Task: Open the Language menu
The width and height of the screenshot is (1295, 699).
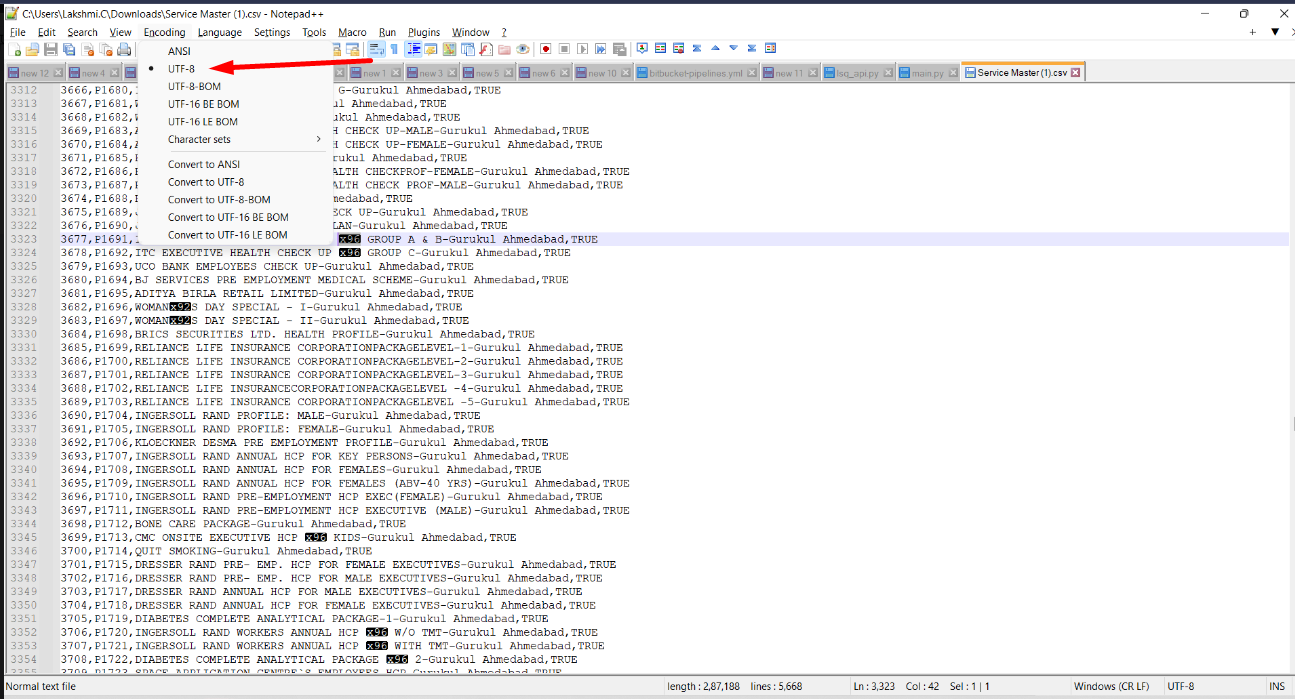Action: click(219, 32)
